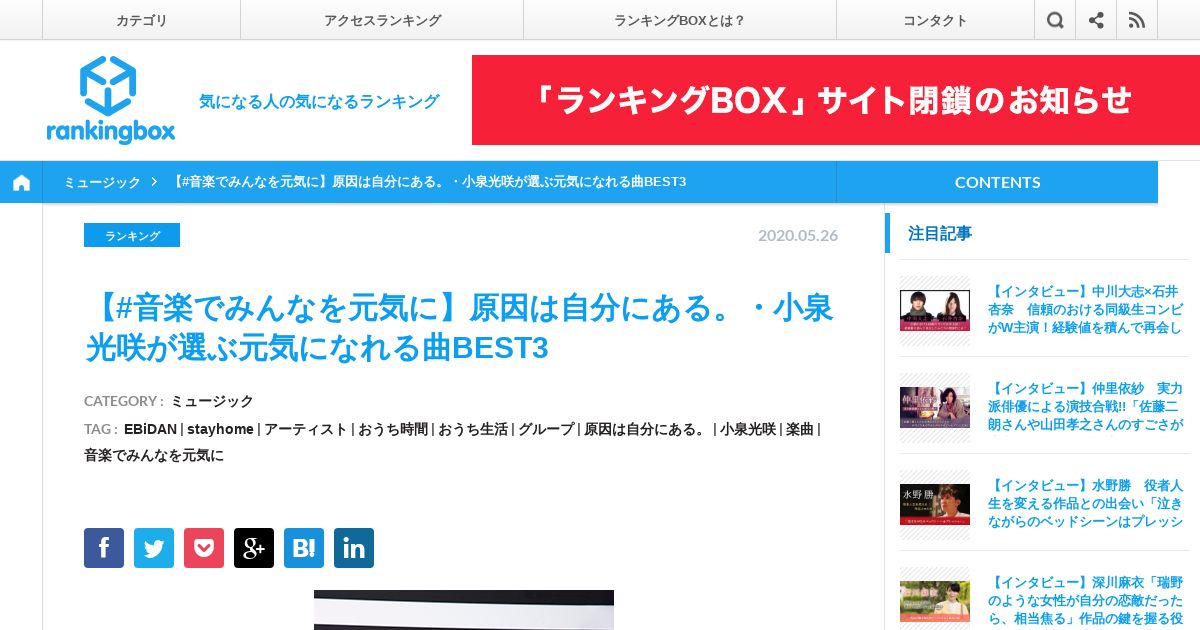This screenshot has height=630, width=1200.
Task: Share article on Twitter
Action: (x=154, y=548)
